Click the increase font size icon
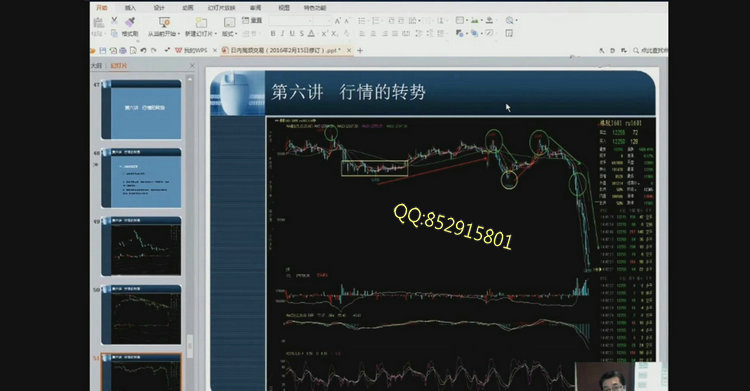The height and width of the screenshot is (391, 750). tap(338, 21)
